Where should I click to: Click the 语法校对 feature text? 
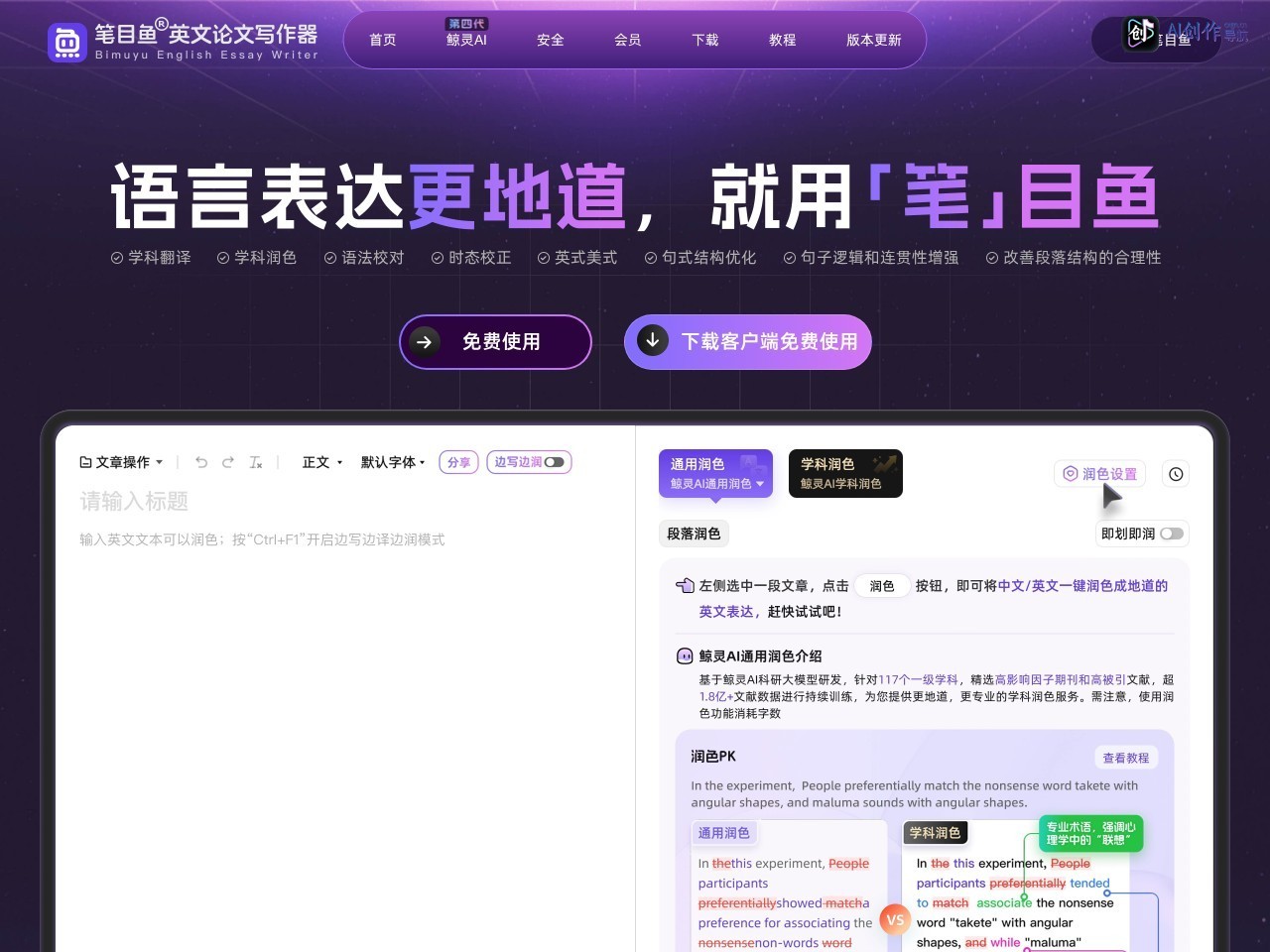click(373, 257)
